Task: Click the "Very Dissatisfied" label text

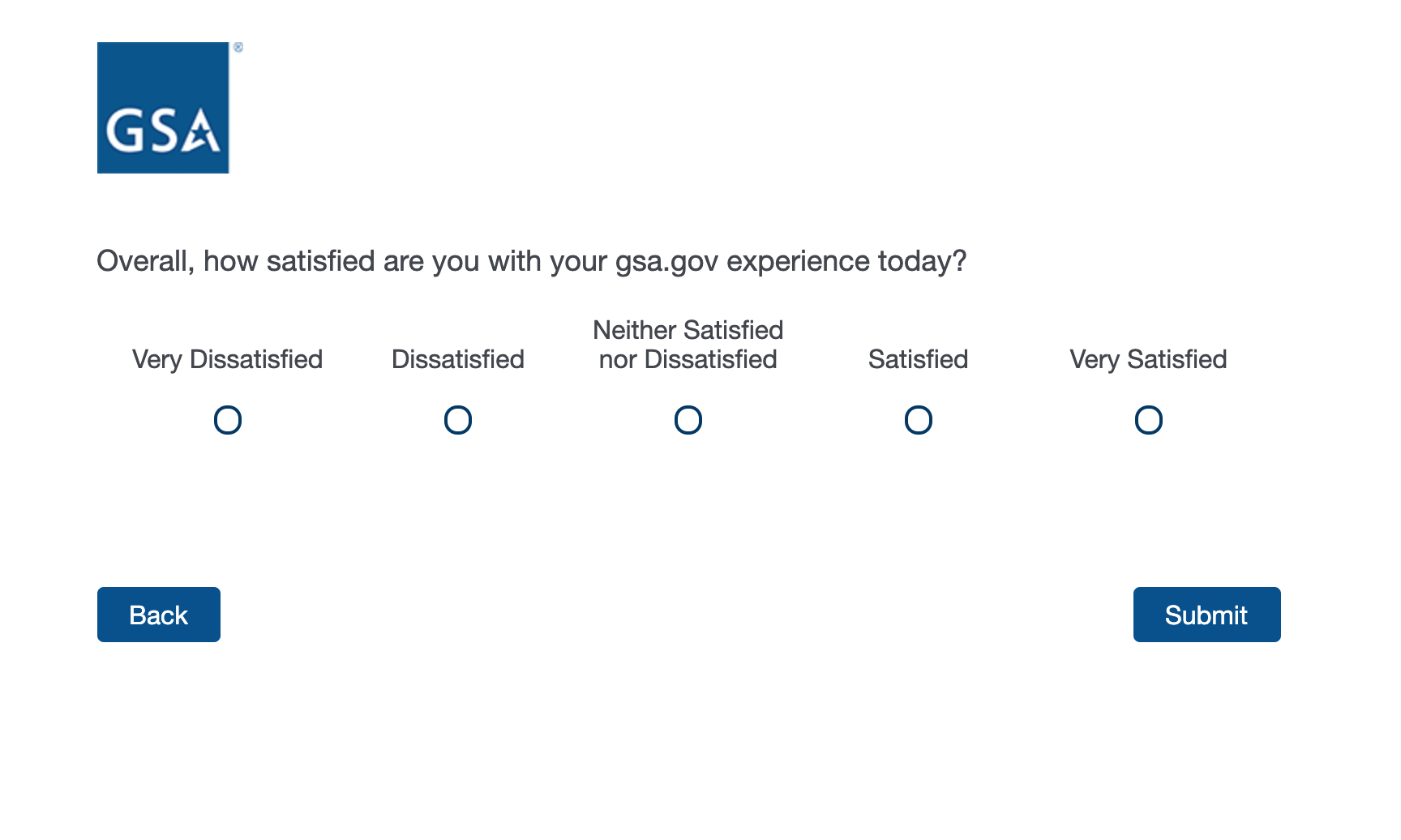Action: pos(228,359)
